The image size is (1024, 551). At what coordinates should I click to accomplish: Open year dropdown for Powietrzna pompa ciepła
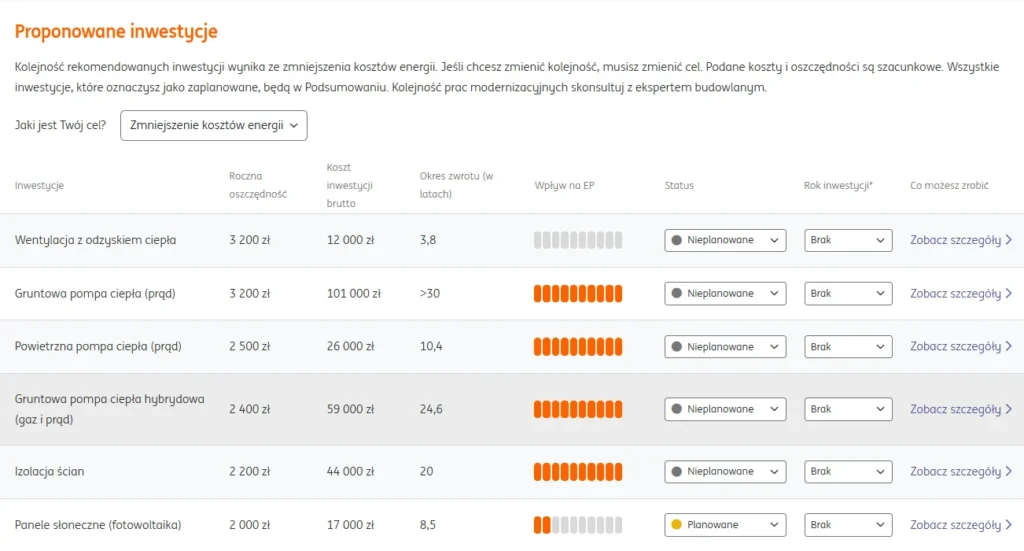[848, 347]
